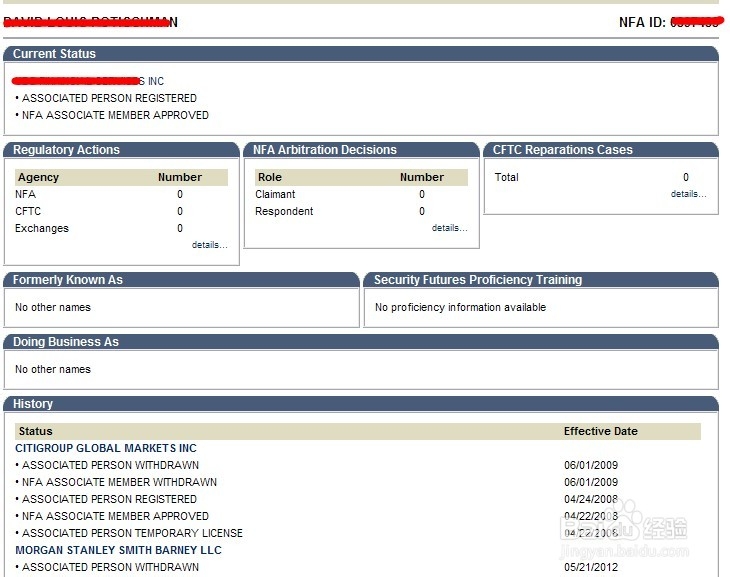Select the CFTC Reparations Cases header
This screenshot has width=730, height=577.
pos(601,149)
